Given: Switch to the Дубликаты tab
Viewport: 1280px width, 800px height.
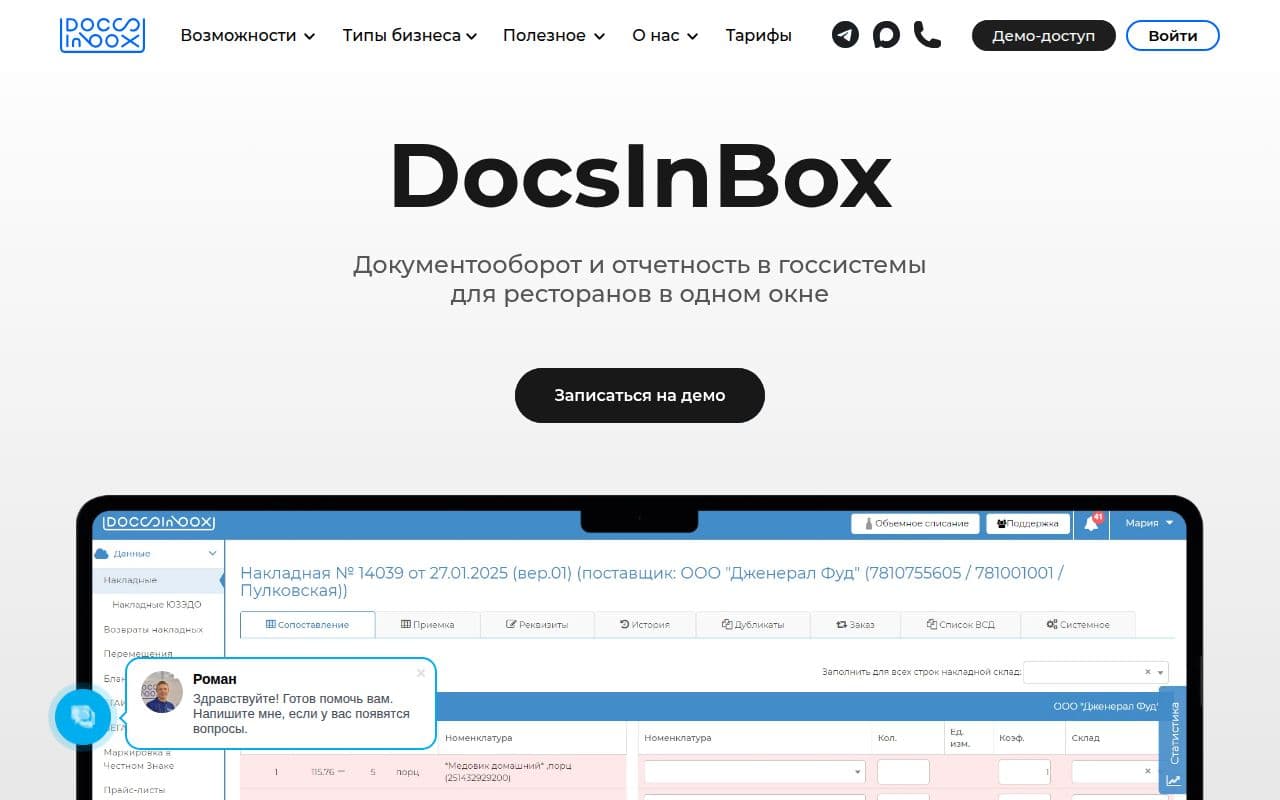Looking at the screenshot, I should [x=753, y=624].
